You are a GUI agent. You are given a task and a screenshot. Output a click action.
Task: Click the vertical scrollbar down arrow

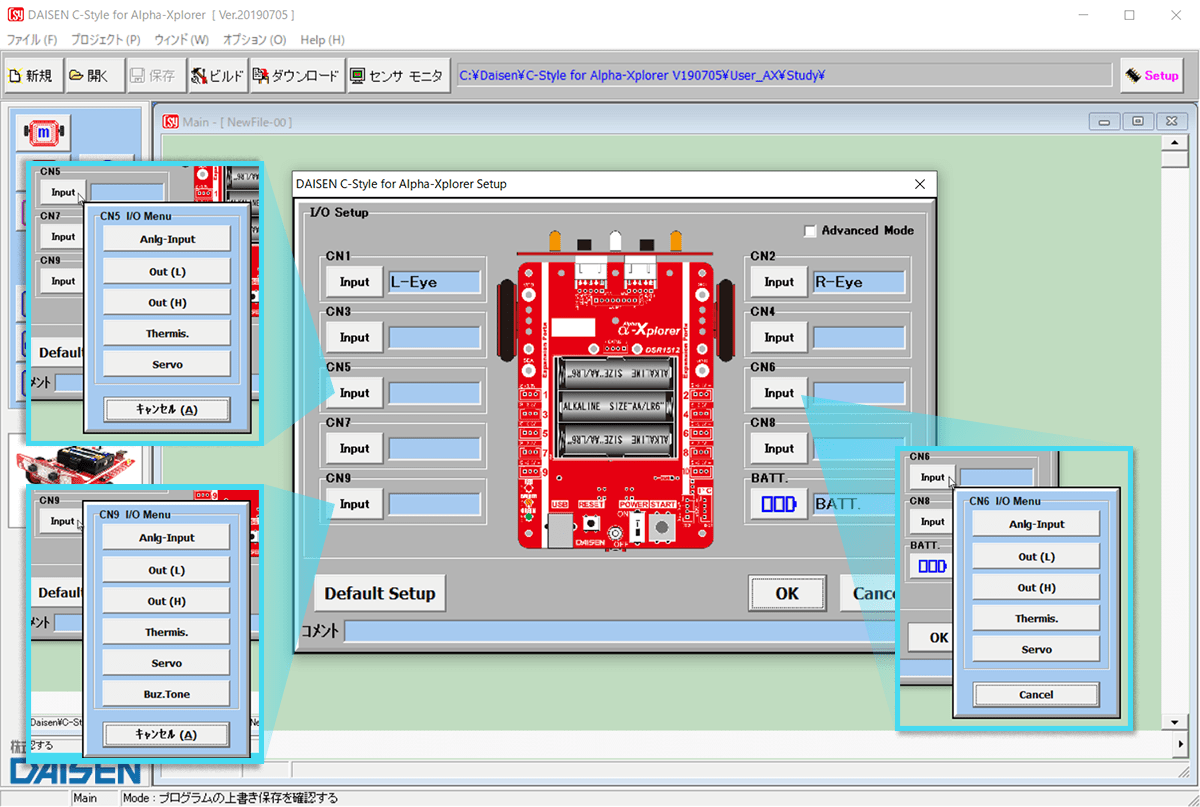pyautogui.click(x=1174, y=722)
